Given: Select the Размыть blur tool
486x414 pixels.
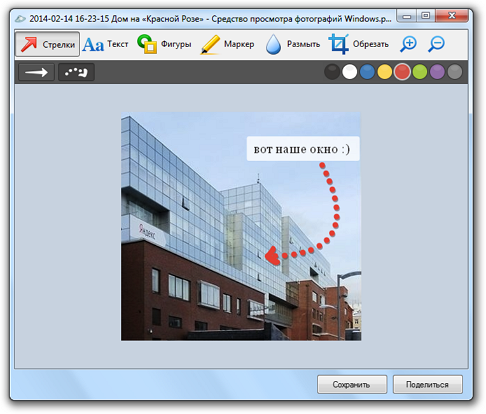Looking at the screenshot, I should click(x=293, y=44).
